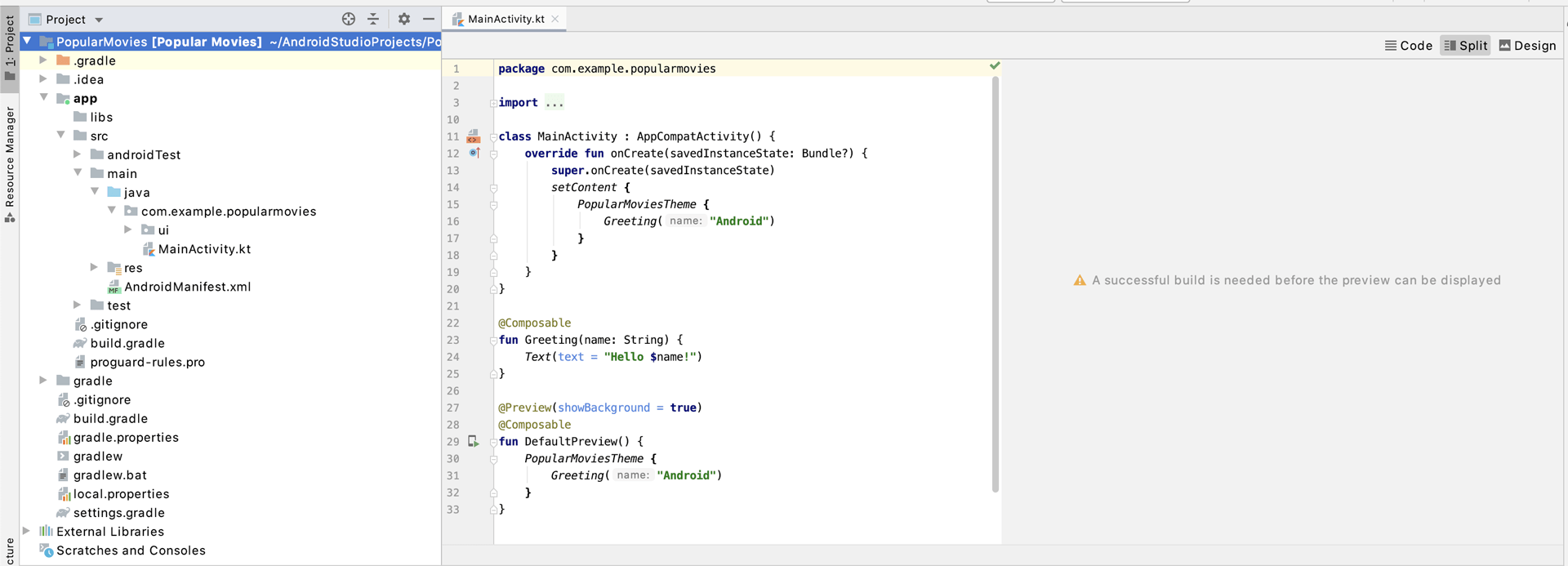
Task: Collapse the src folder
Action: pyautogui.click(x=60, y=135)
